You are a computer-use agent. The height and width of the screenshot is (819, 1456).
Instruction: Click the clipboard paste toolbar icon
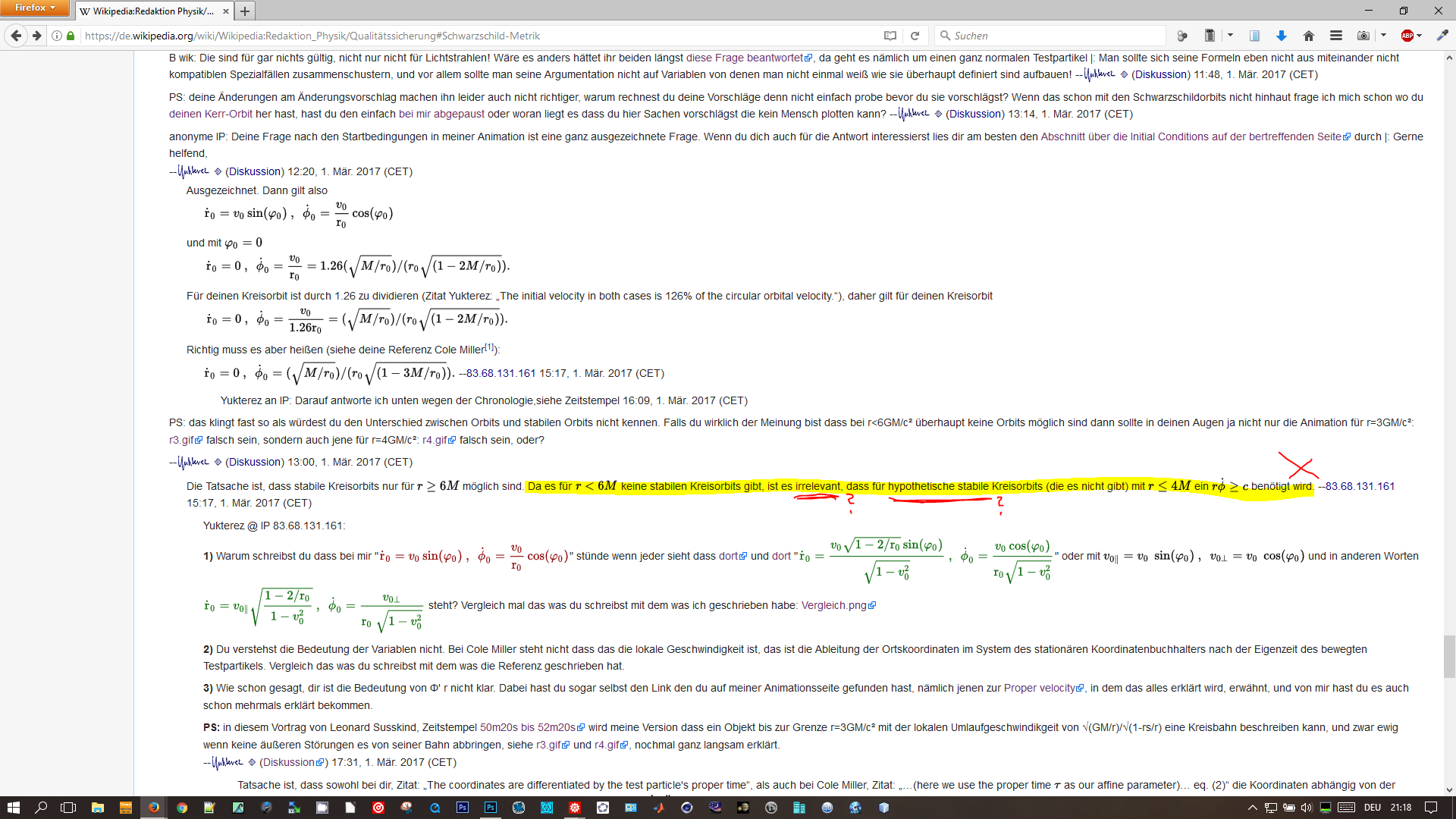tap(1210, 36)
